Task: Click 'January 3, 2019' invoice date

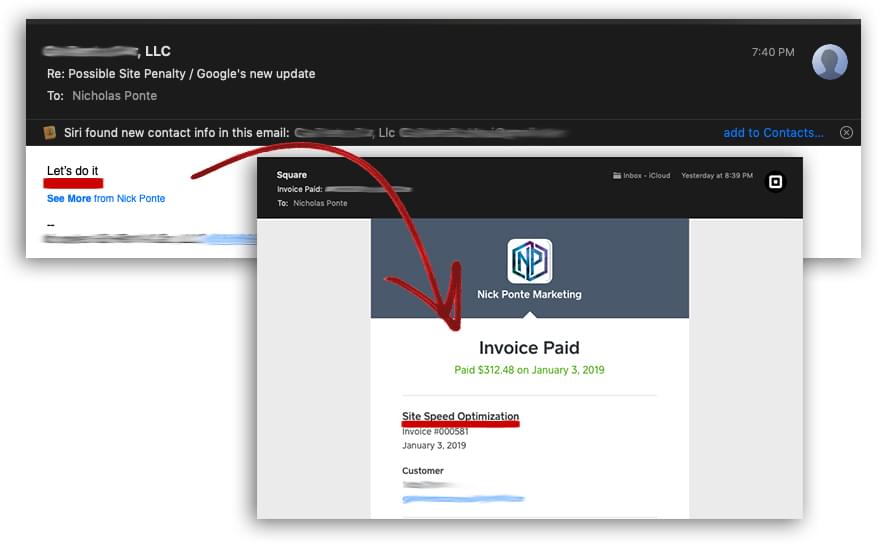Action: [434, 446]
